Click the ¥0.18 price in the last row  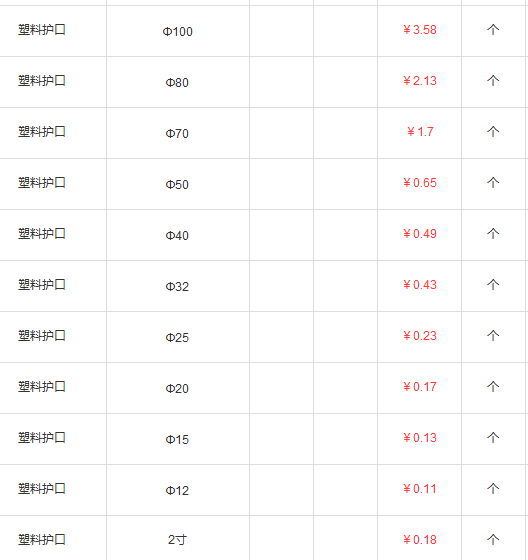(420, 540)
